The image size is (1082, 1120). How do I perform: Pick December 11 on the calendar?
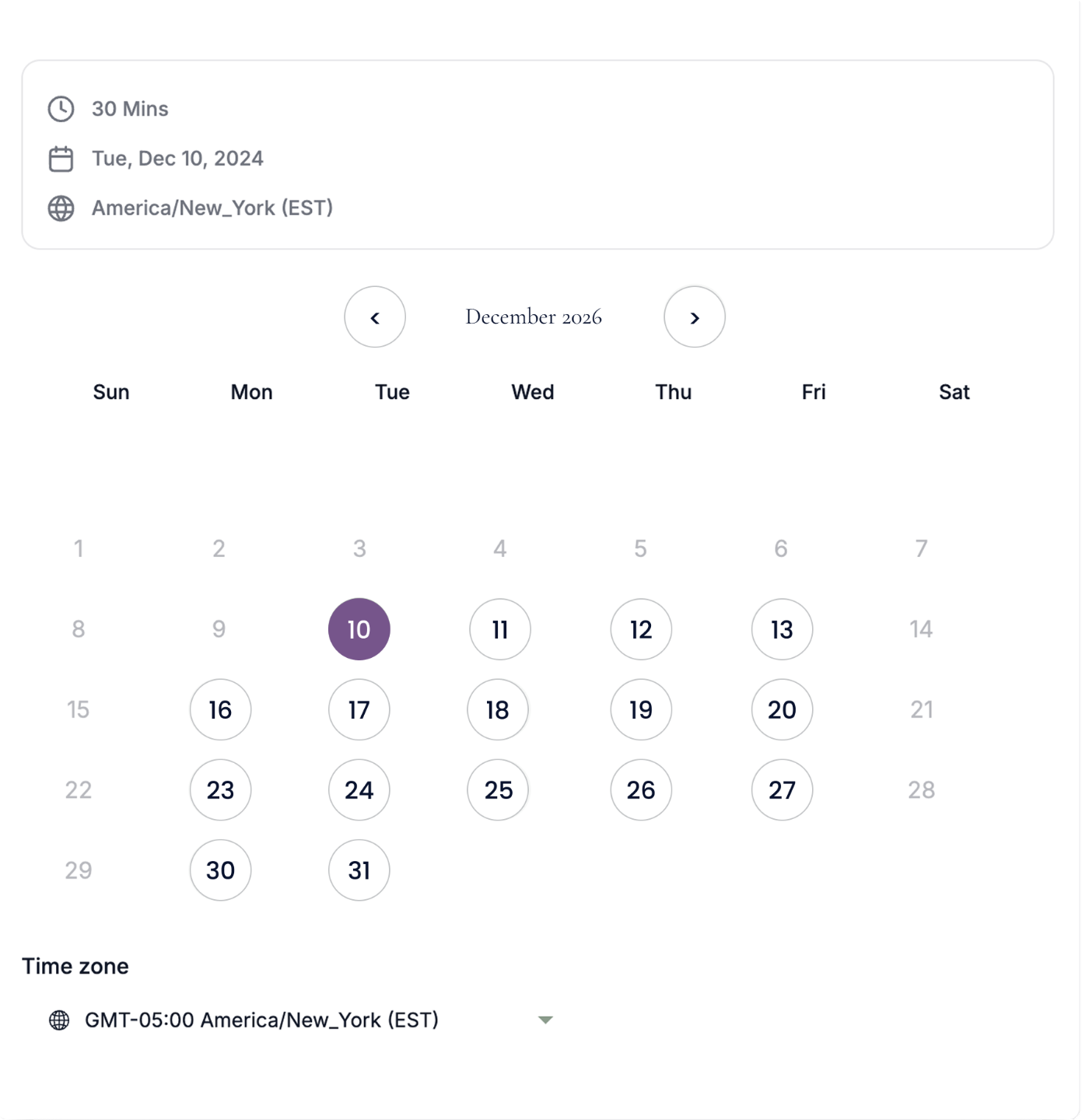(500, 629)
